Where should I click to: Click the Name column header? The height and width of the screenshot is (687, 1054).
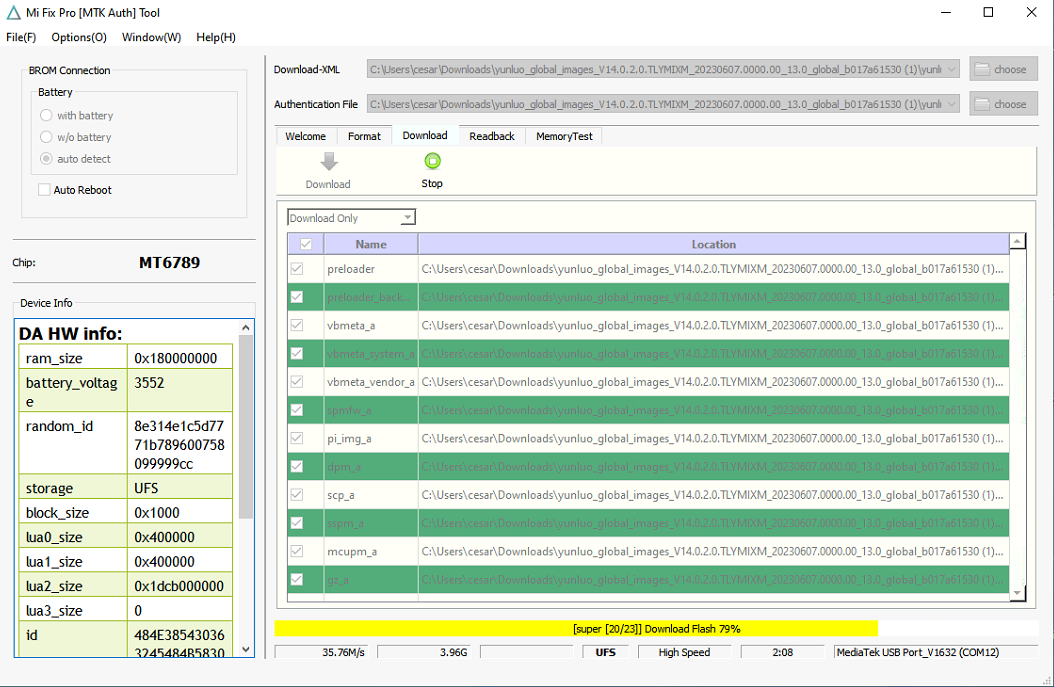tap(371, 245)
